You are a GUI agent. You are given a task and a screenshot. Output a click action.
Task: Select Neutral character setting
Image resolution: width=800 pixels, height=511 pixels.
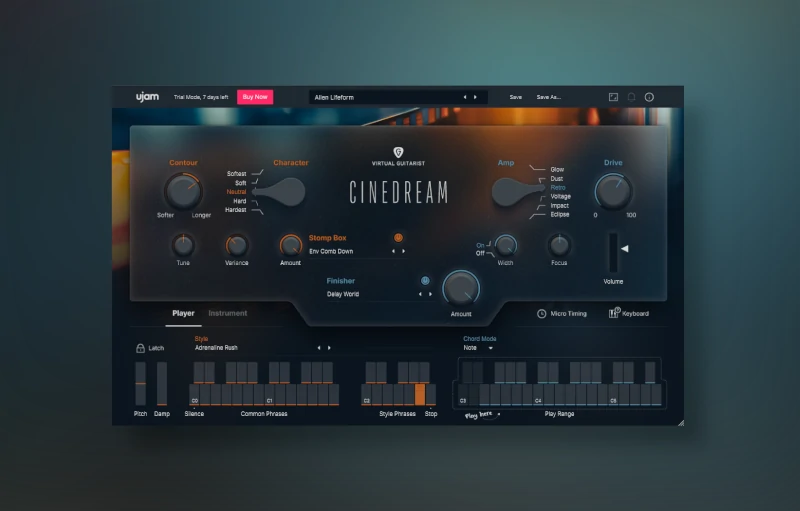pos(236,192)
